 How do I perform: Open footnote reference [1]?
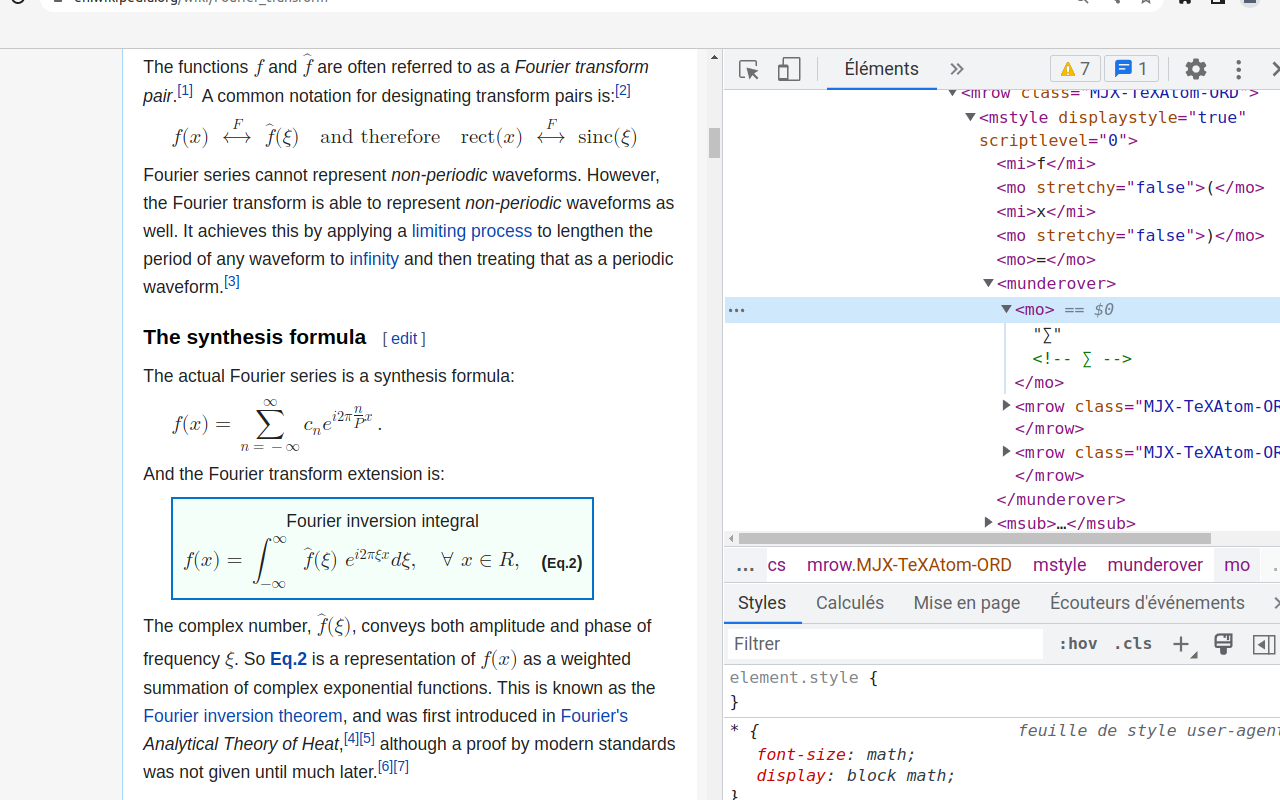[x=185, y=91]
